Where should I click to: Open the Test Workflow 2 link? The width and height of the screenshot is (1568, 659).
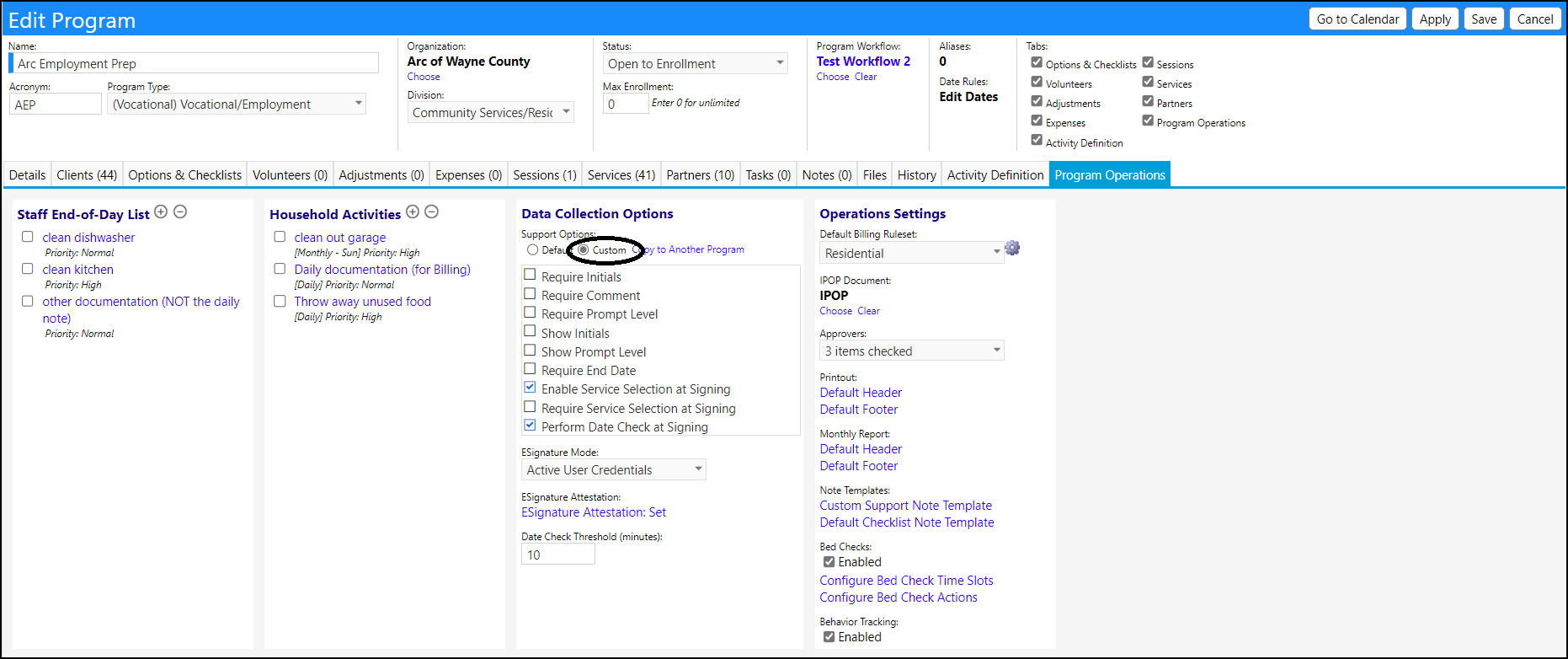(x=863, y=61)
